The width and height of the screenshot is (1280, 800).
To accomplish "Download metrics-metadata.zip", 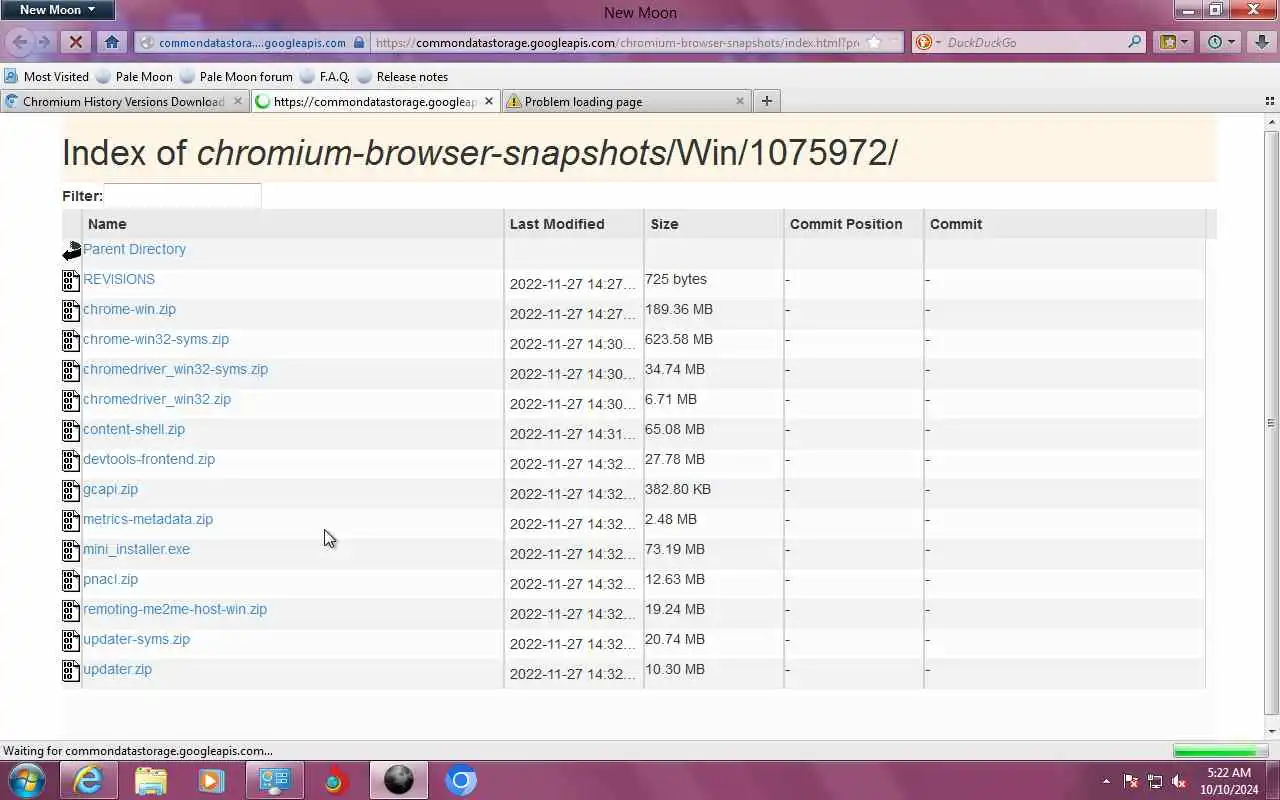I will (148, 519).
